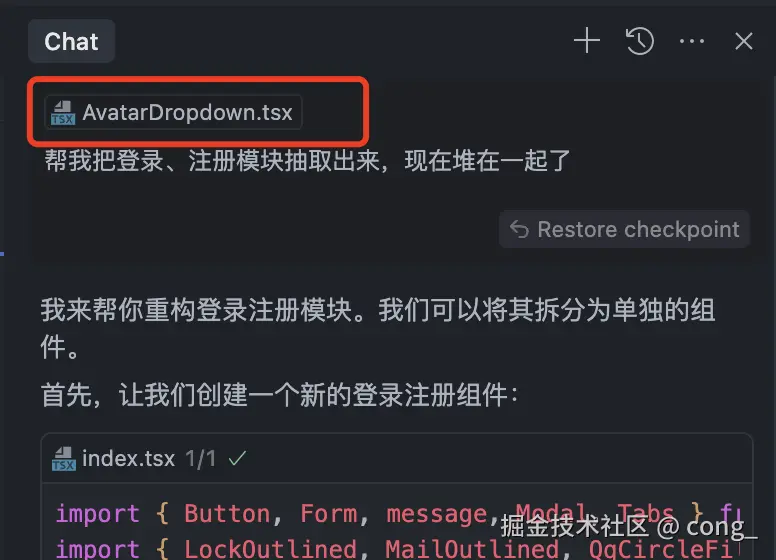Screen dimensions: 776x560
Task: Click the undo arrow icon in Restore checkpoint
Action: click(520, 230)
